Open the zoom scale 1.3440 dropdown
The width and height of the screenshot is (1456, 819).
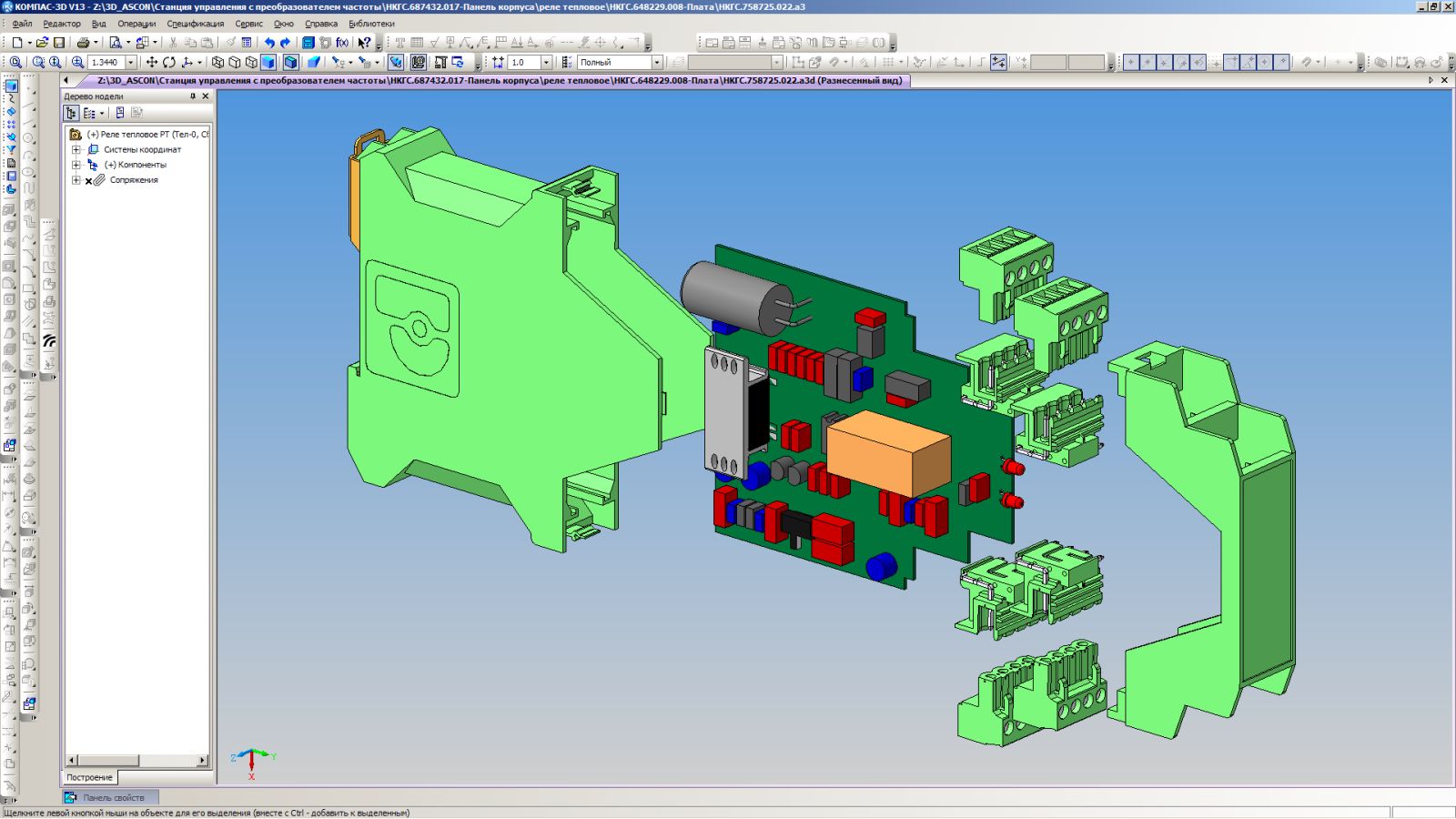(131, 63)
